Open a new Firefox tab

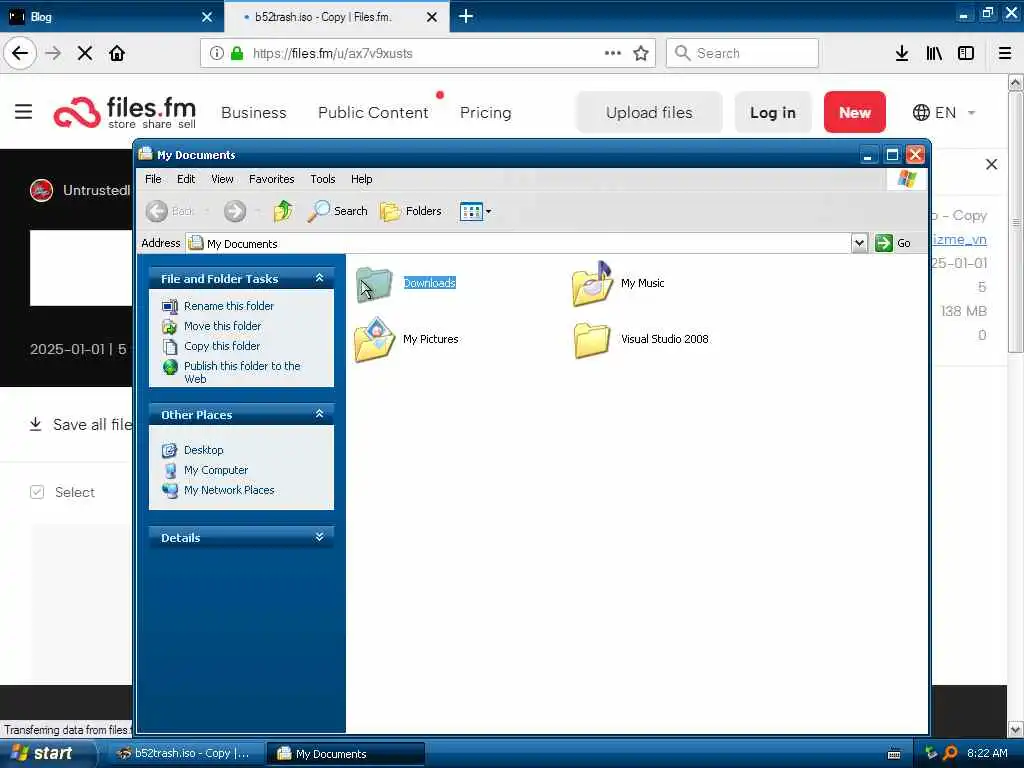tap(466, 16)
